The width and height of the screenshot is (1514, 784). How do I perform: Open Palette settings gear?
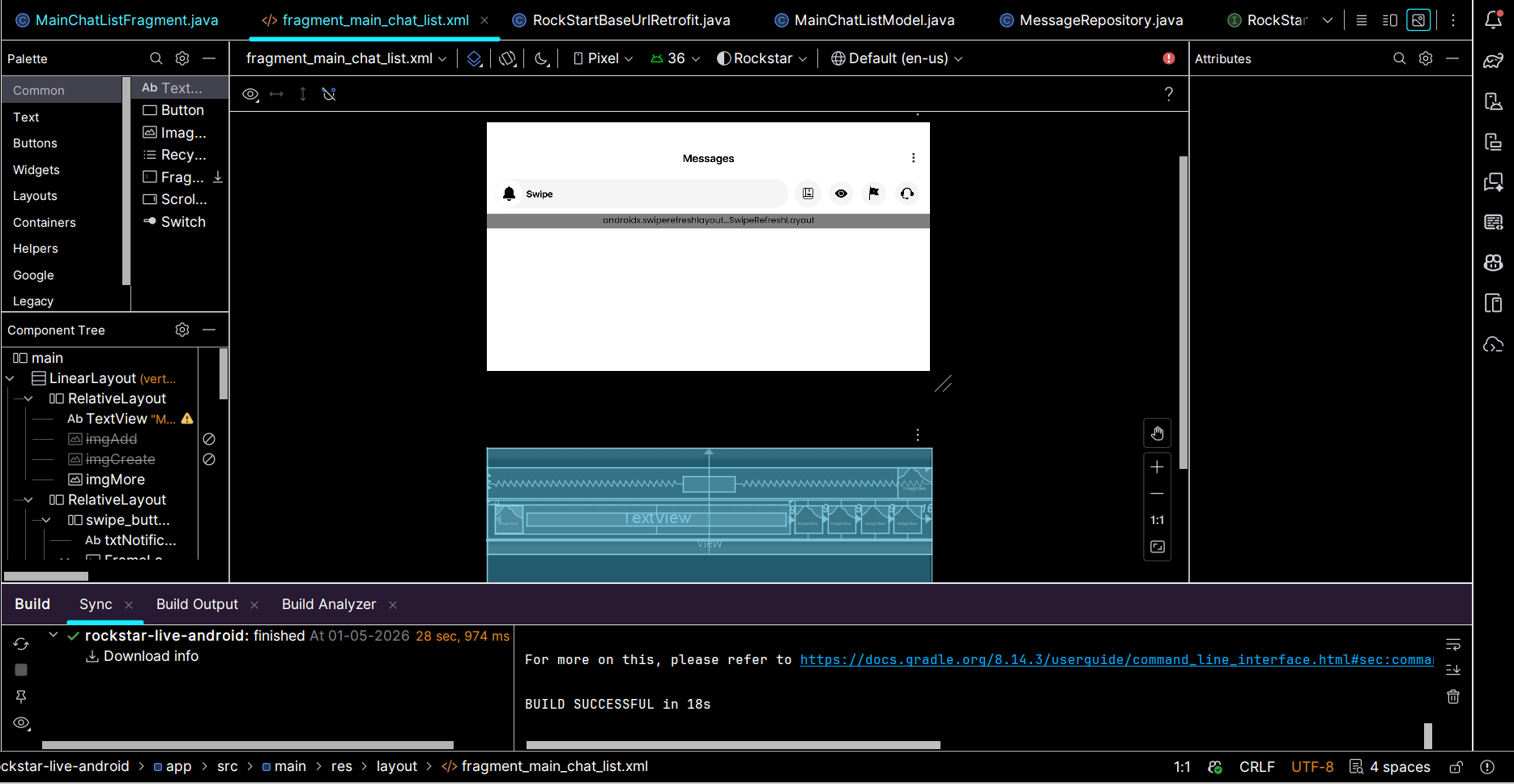pos(182,58)
